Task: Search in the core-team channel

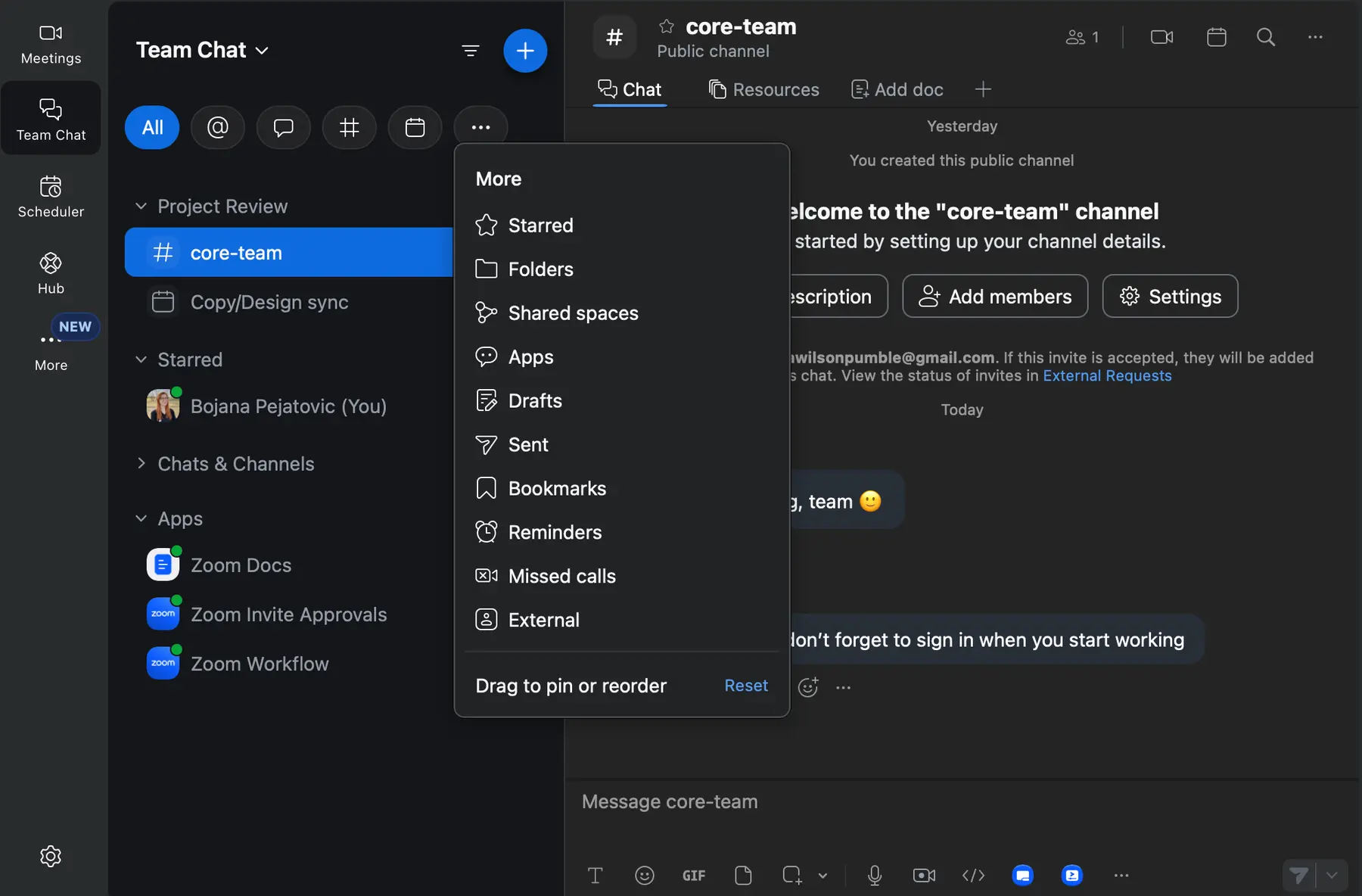Action: pyautogui.click(x=1266, y=37)
